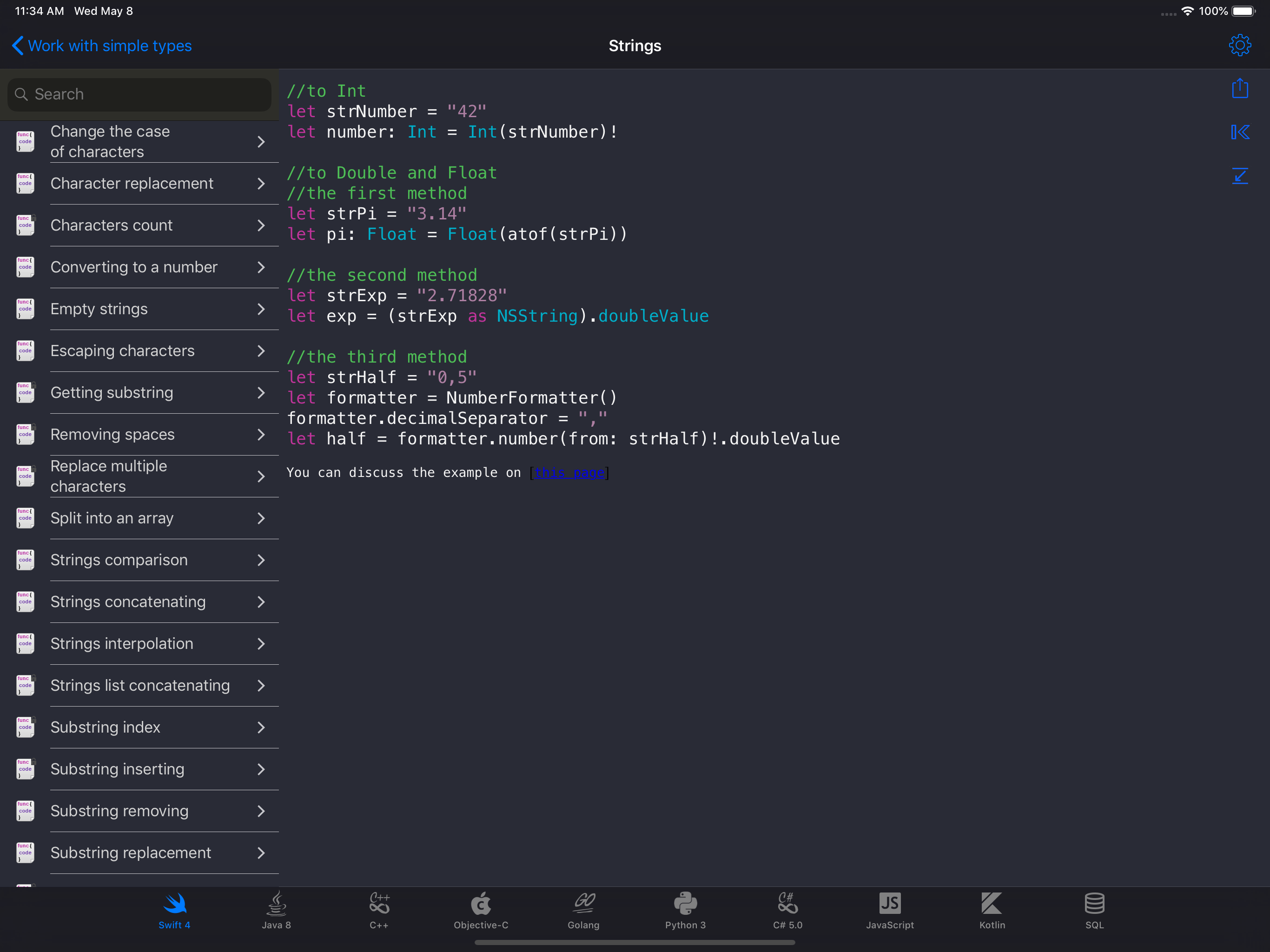Go back to Work with simple types
Screen dimensions: 1270x952
(102, 46)
